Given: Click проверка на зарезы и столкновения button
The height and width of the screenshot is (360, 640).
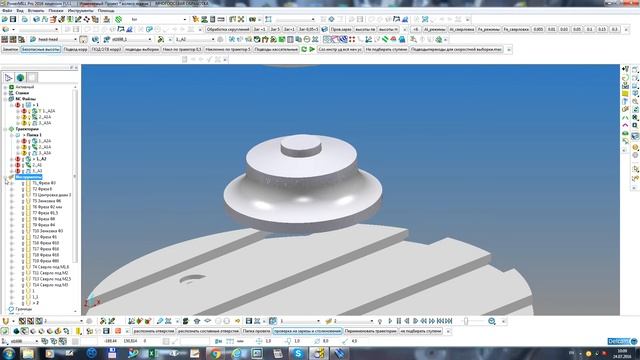Looking at the screenshot, I should [x=307, y=331].
